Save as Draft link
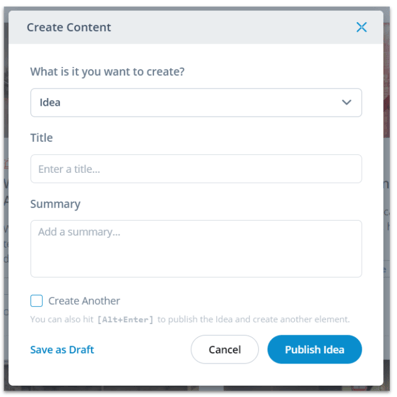 [x=62, y=350]
